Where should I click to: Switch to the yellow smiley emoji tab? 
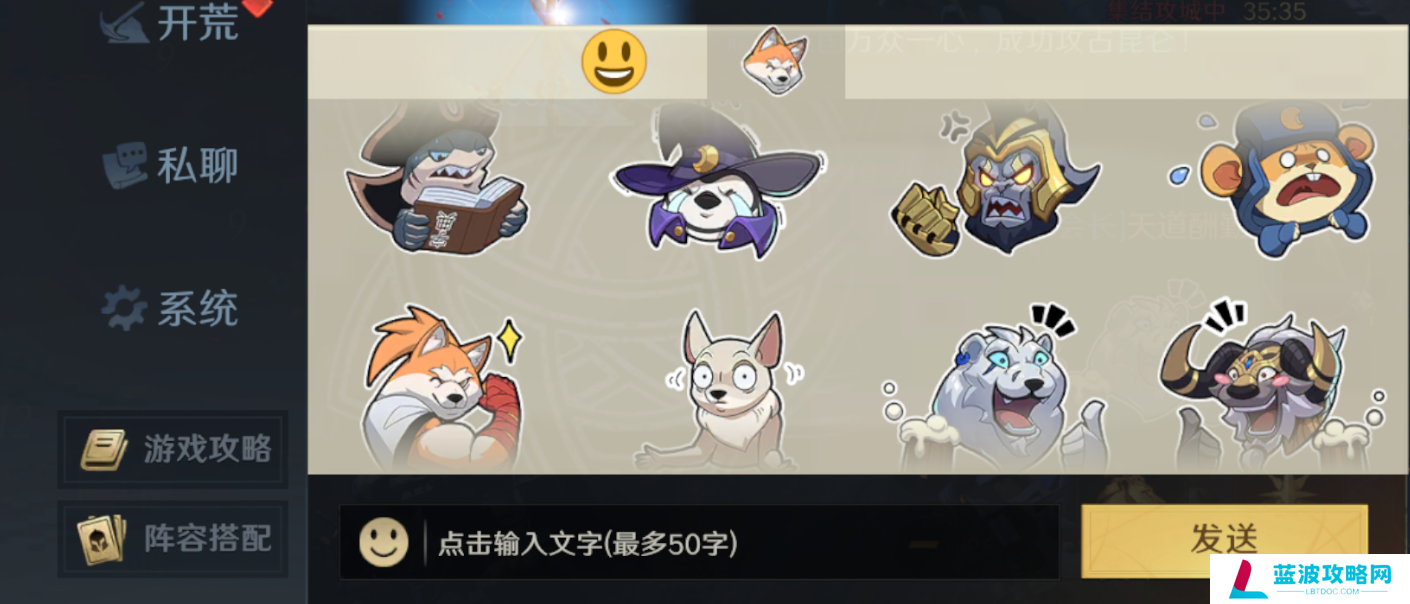click(614, 61)
